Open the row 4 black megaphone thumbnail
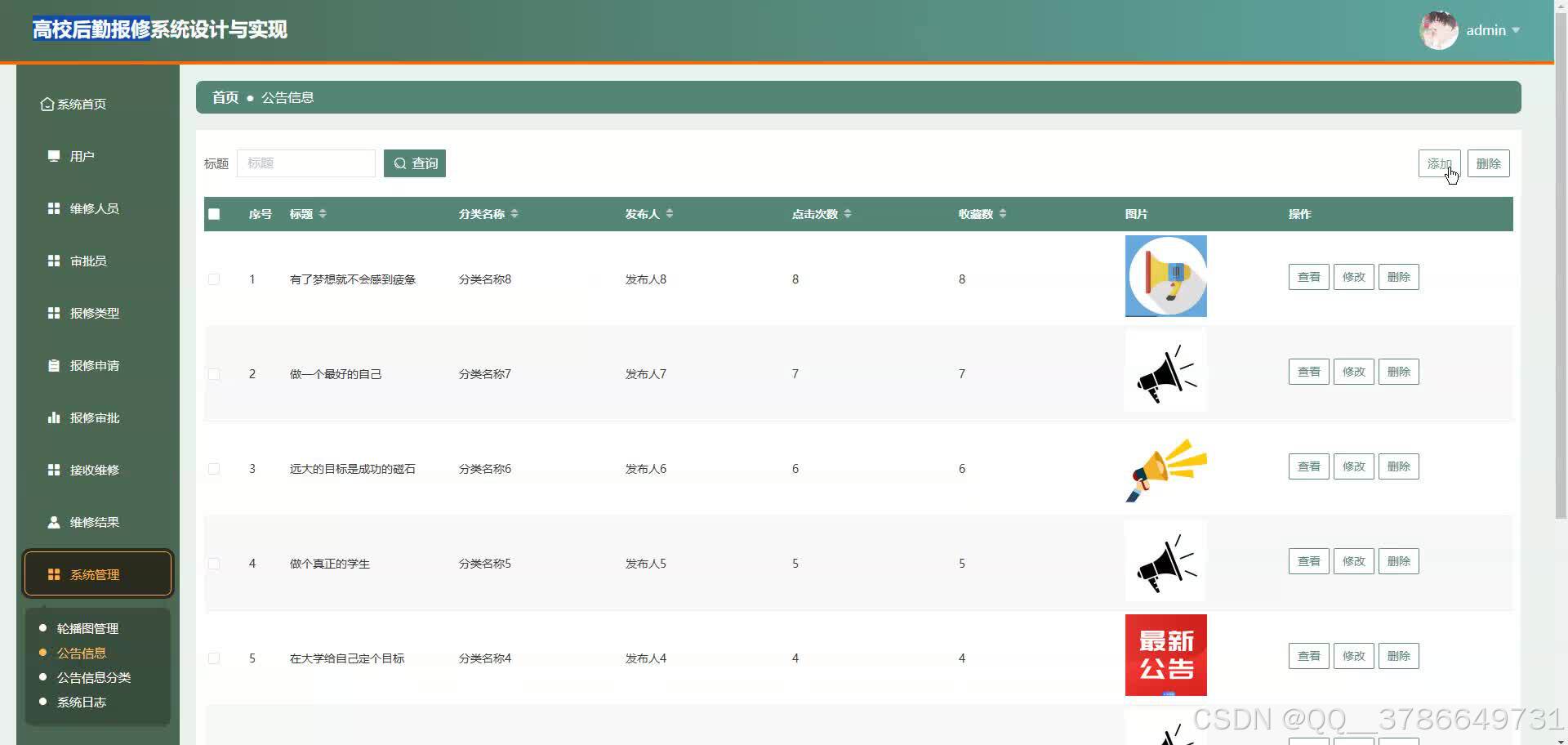This screenshot has height=745, width=1568. click(1165, 560)
